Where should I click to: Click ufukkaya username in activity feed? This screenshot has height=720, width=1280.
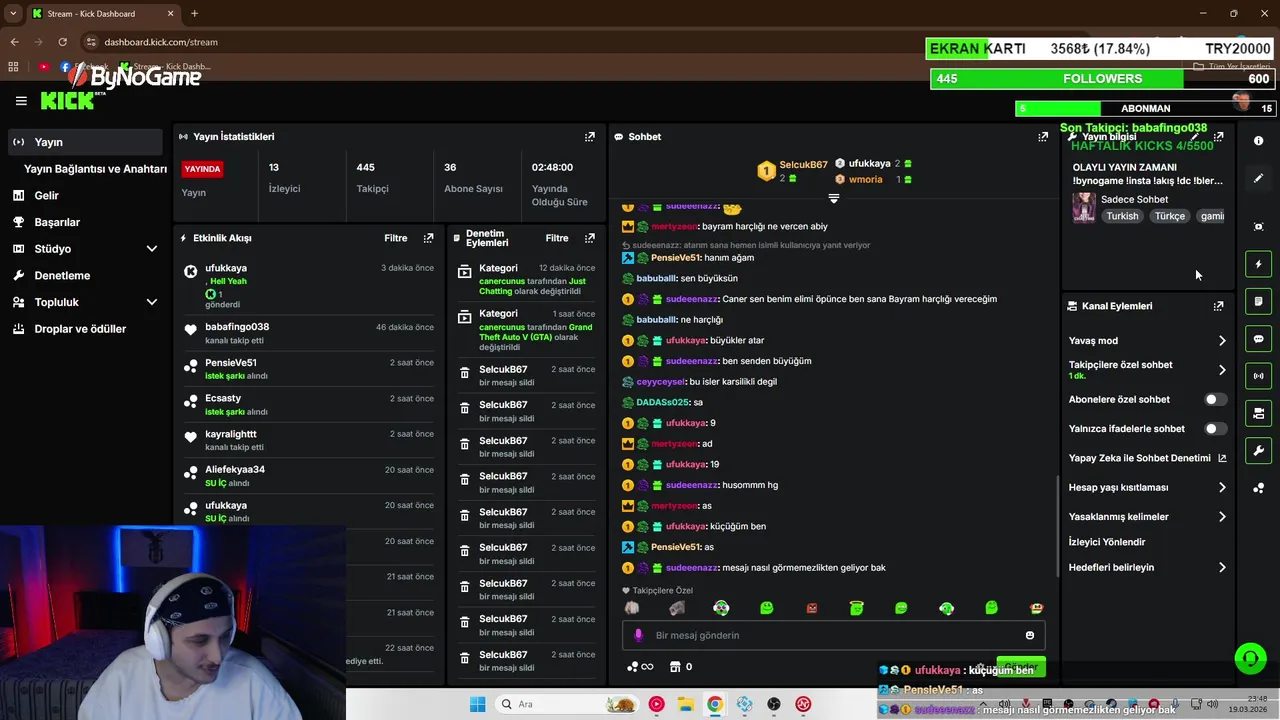point(226,268)
